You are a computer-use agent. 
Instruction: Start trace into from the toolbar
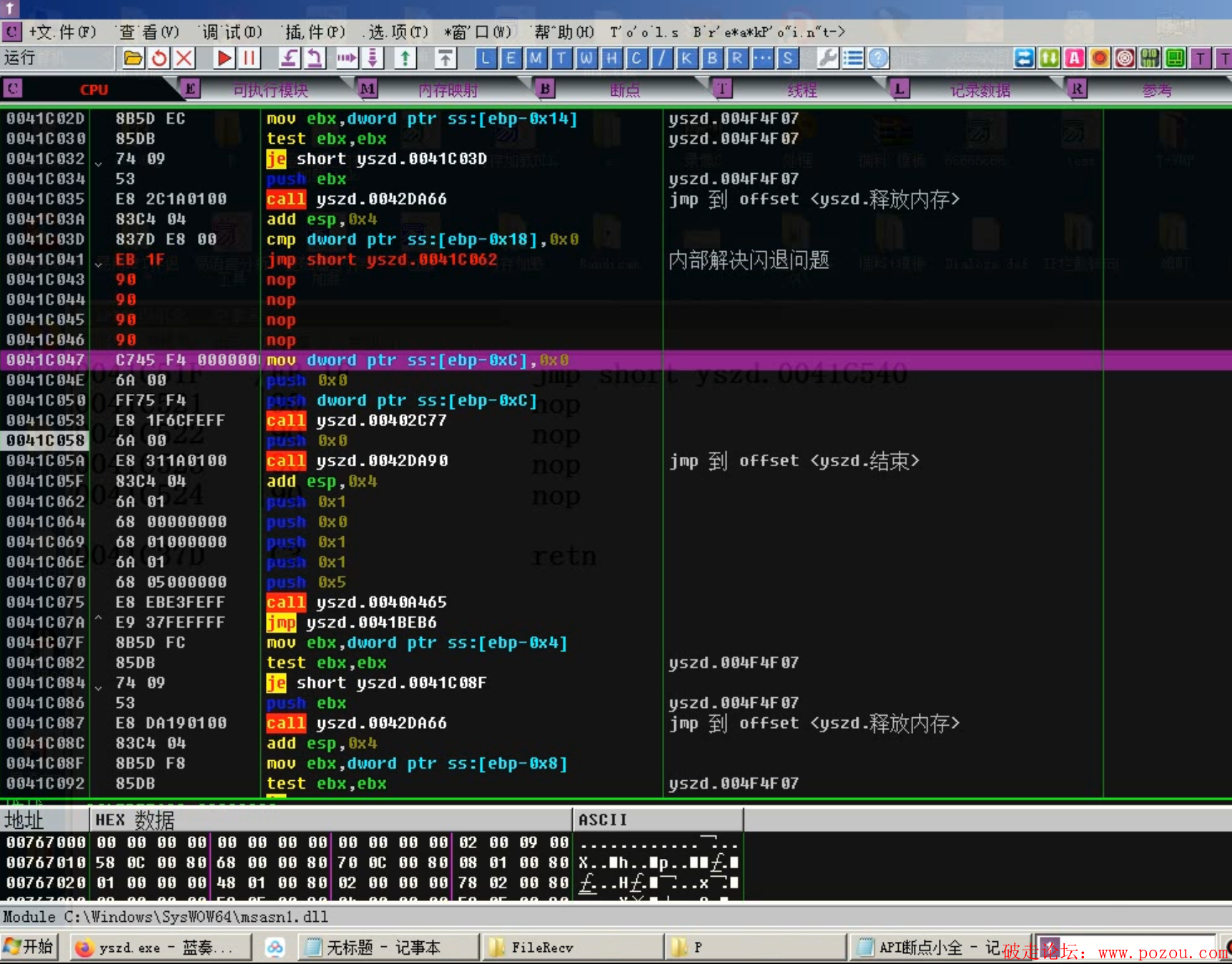(347, 58)
